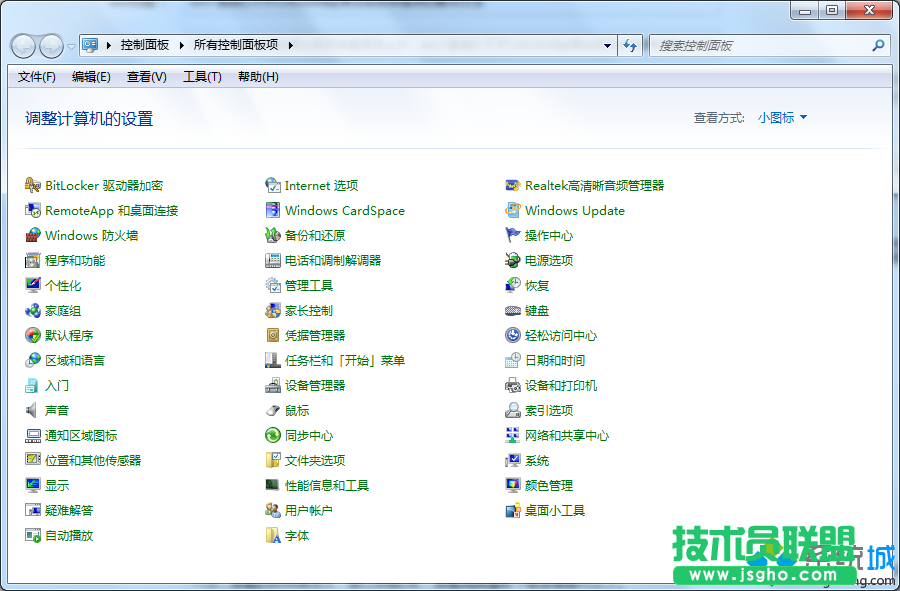Open the address bar history dropdown arrow
Image resolution: width=900 pixels, height=591 pixels.
[607, 46]
